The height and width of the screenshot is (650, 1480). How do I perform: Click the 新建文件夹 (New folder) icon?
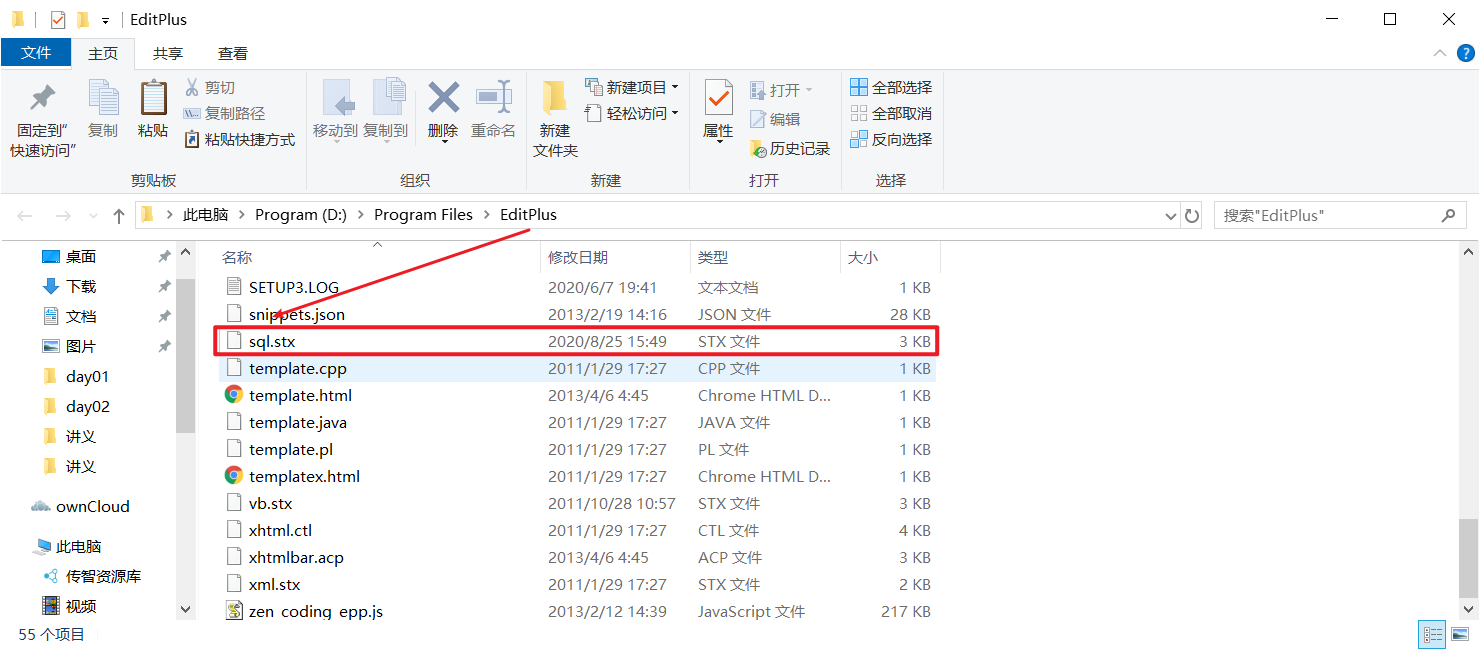(555, 98)
